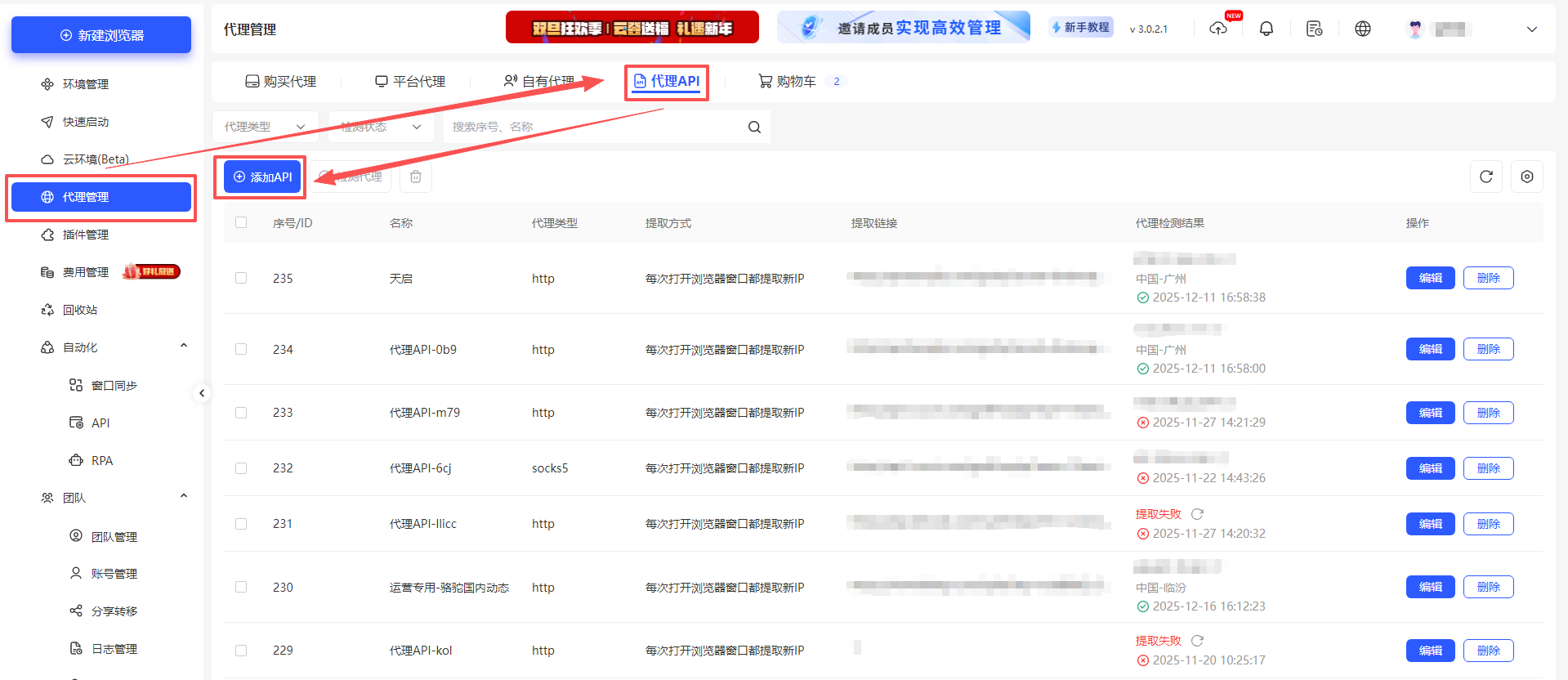This screenshot has width=1568, height=680.
Task: Click the search magnifier icon
Action: click(x=754, y=127)
